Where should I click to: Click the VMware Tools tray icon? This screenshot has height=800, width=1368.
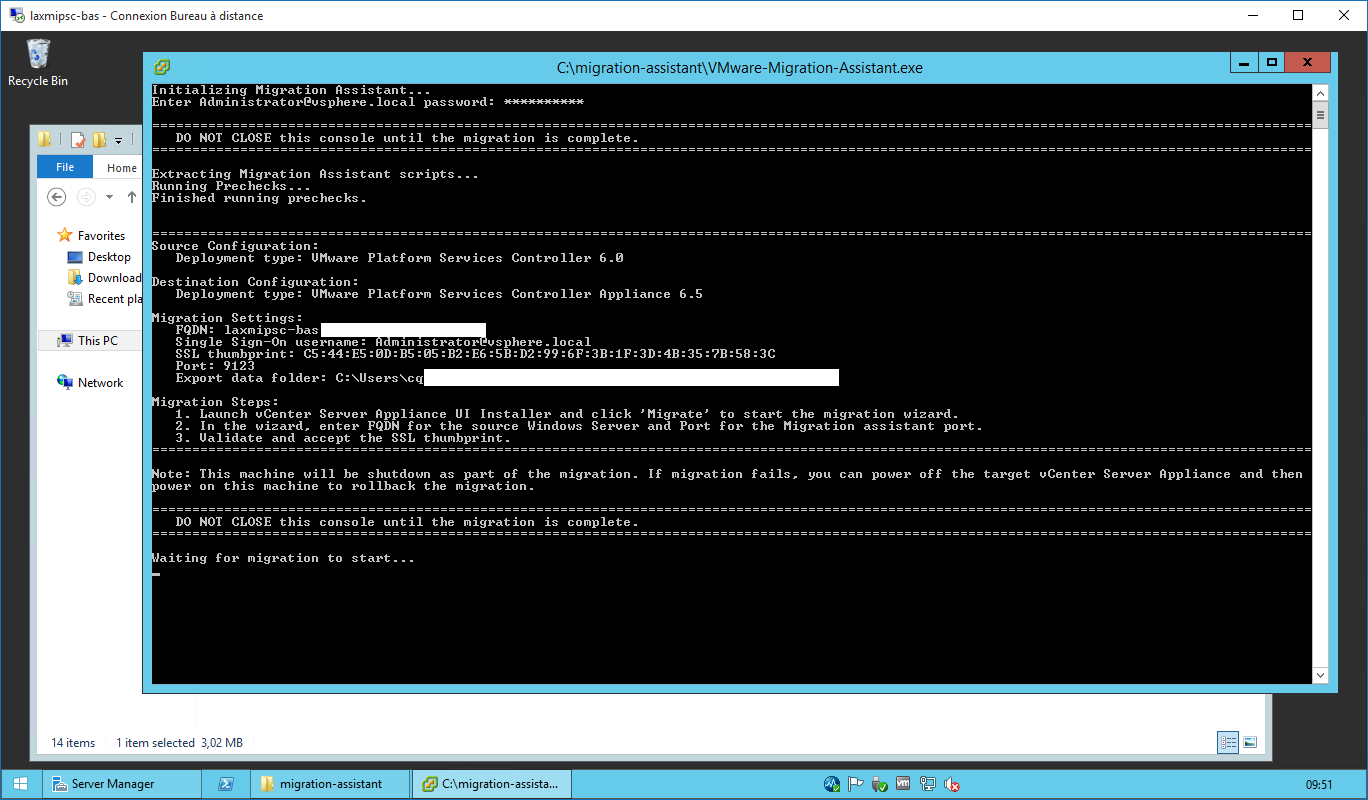pyautogui.click(x=904, y=785)
